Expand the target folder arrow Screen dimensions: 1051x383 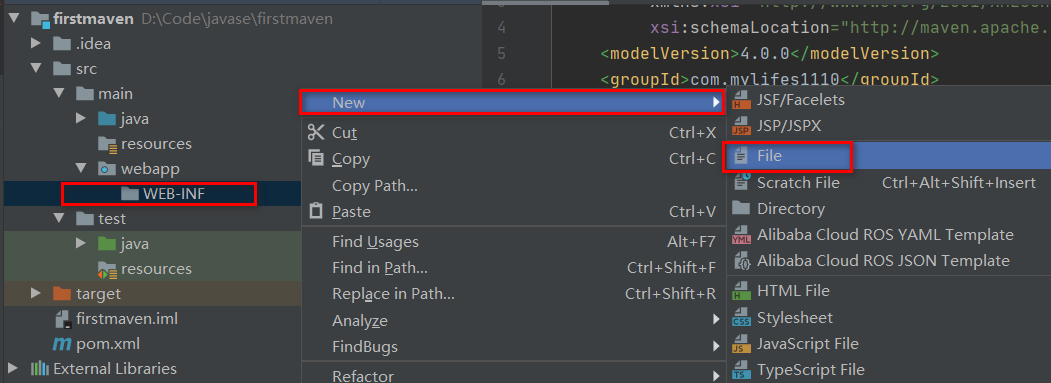[36, 294]
